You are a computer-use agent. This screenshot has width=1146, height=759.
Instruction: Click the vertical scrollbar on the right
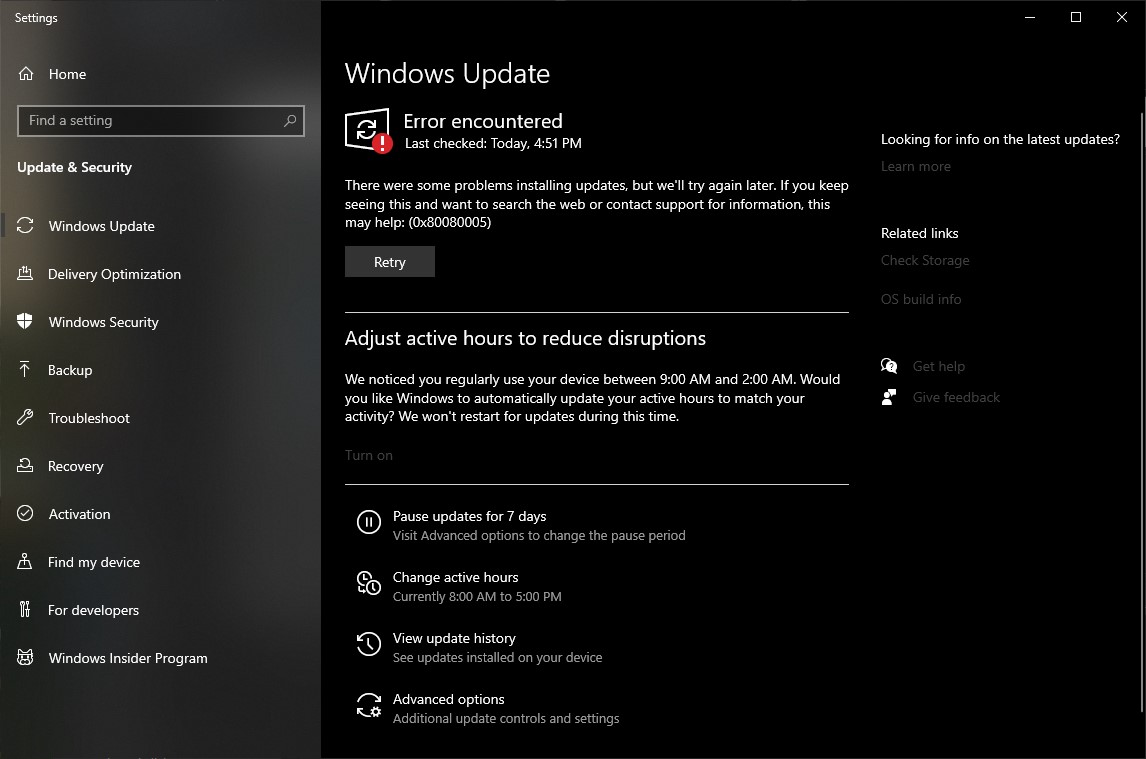[1142, 412]
